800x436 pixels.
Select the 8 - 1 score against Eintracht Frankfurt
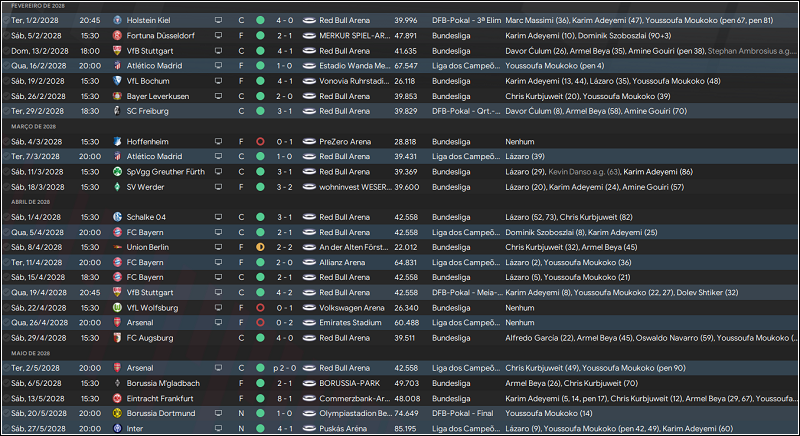coord(285,399)
